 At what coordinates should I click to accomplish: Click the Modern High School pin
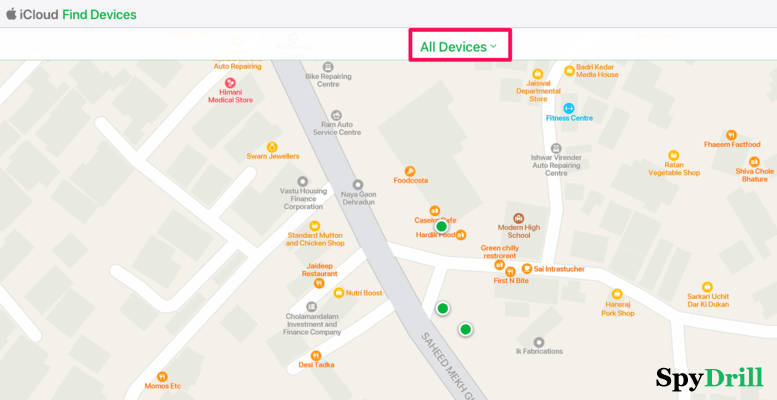coord(519,218)
